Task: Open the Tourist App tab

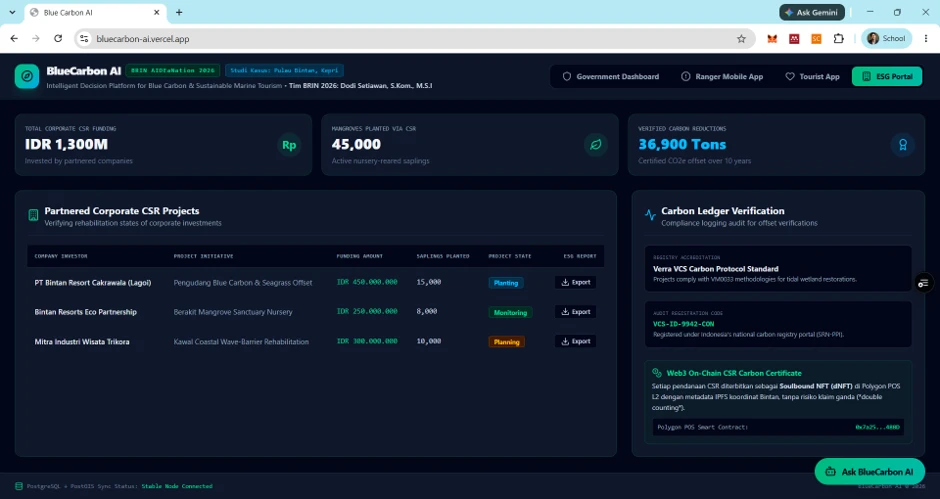Action: click(x=812, y=77)
